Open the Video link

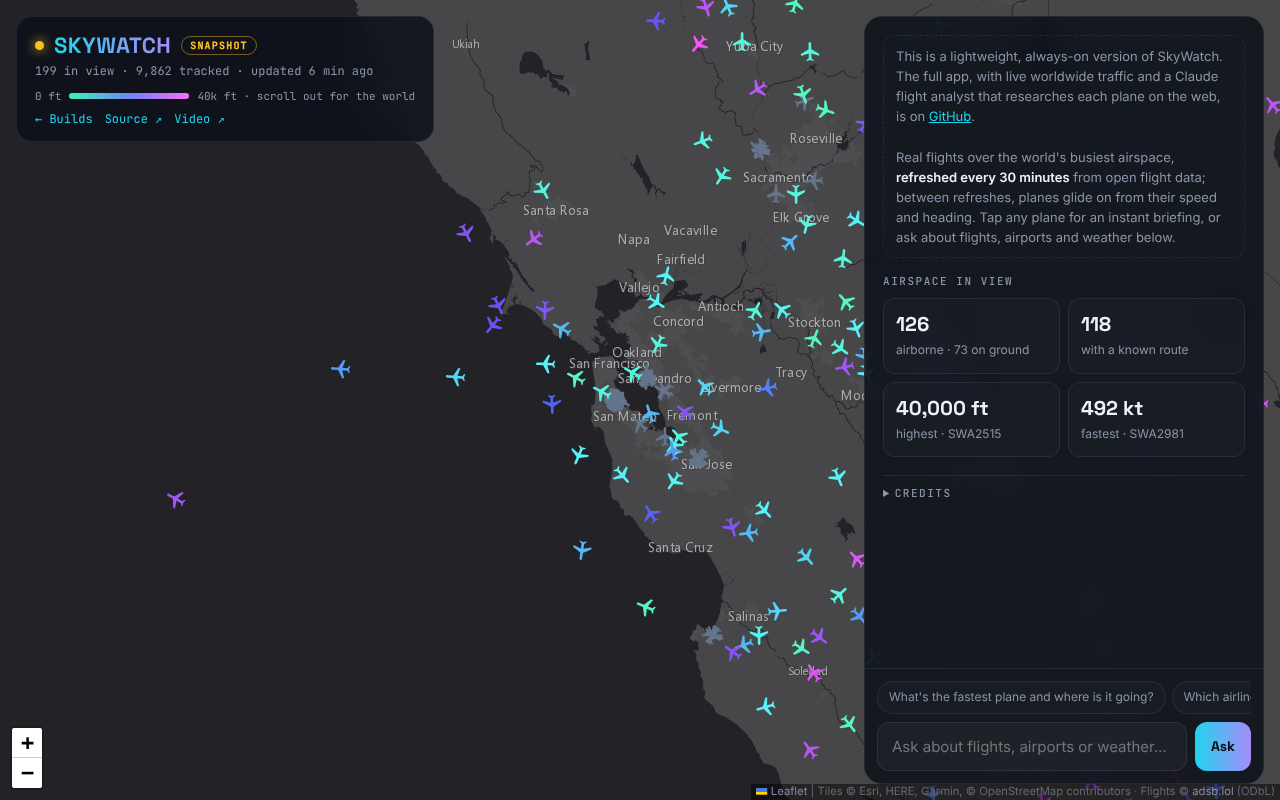pos(199,119)
